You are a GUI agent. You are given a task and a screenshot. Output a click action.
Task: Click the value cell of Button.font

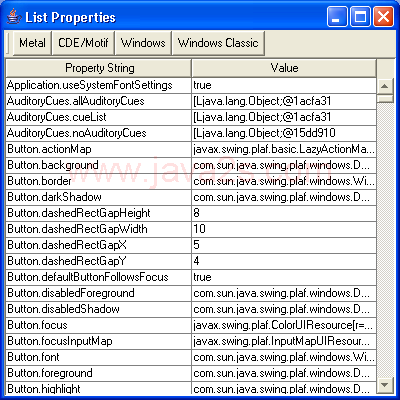click(284, 357)
